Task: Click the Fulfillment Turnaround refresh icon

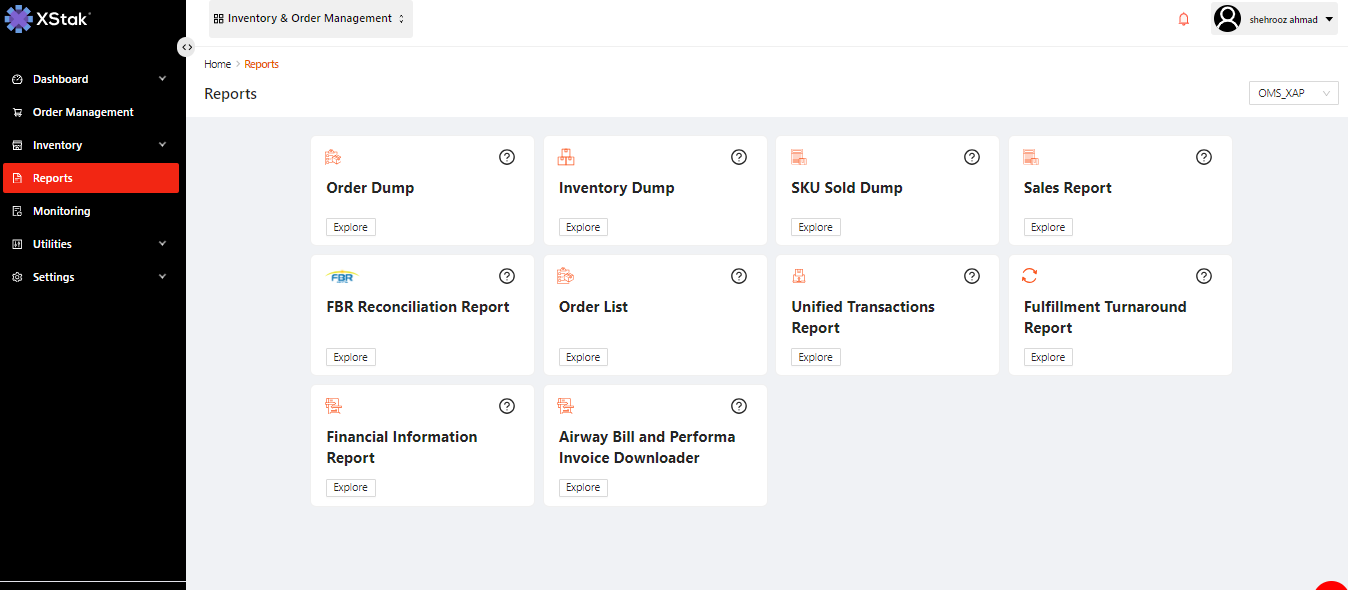Action: click(x=1030, y=276)
